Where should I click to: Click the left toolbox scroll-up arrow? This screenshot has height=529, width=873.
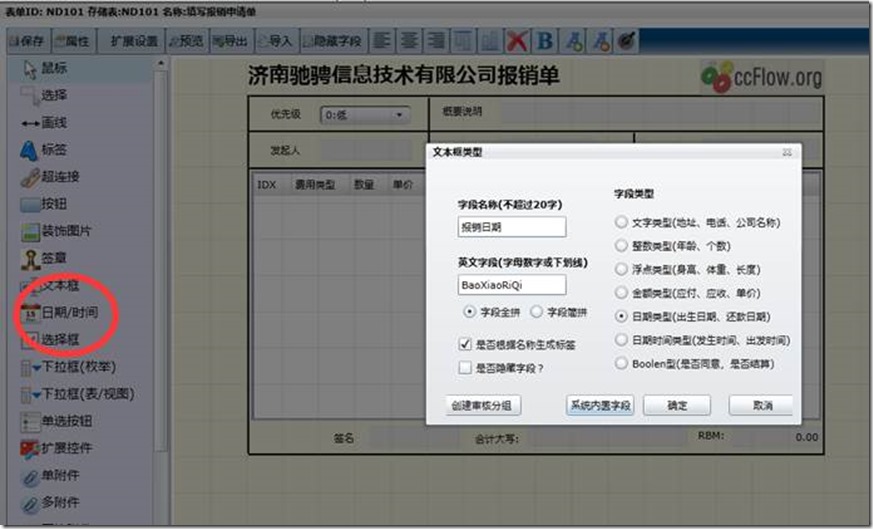(160, 63)
